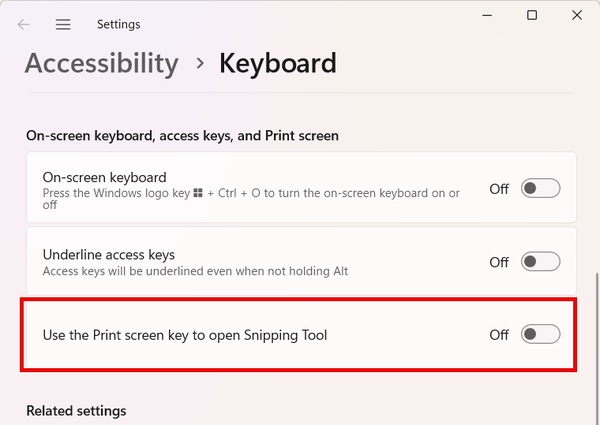Image resolution: width=600 pixels, height=425 pixels.
Task: Click the Off label beside On-screen keyboard
Action: click(499, 188)
